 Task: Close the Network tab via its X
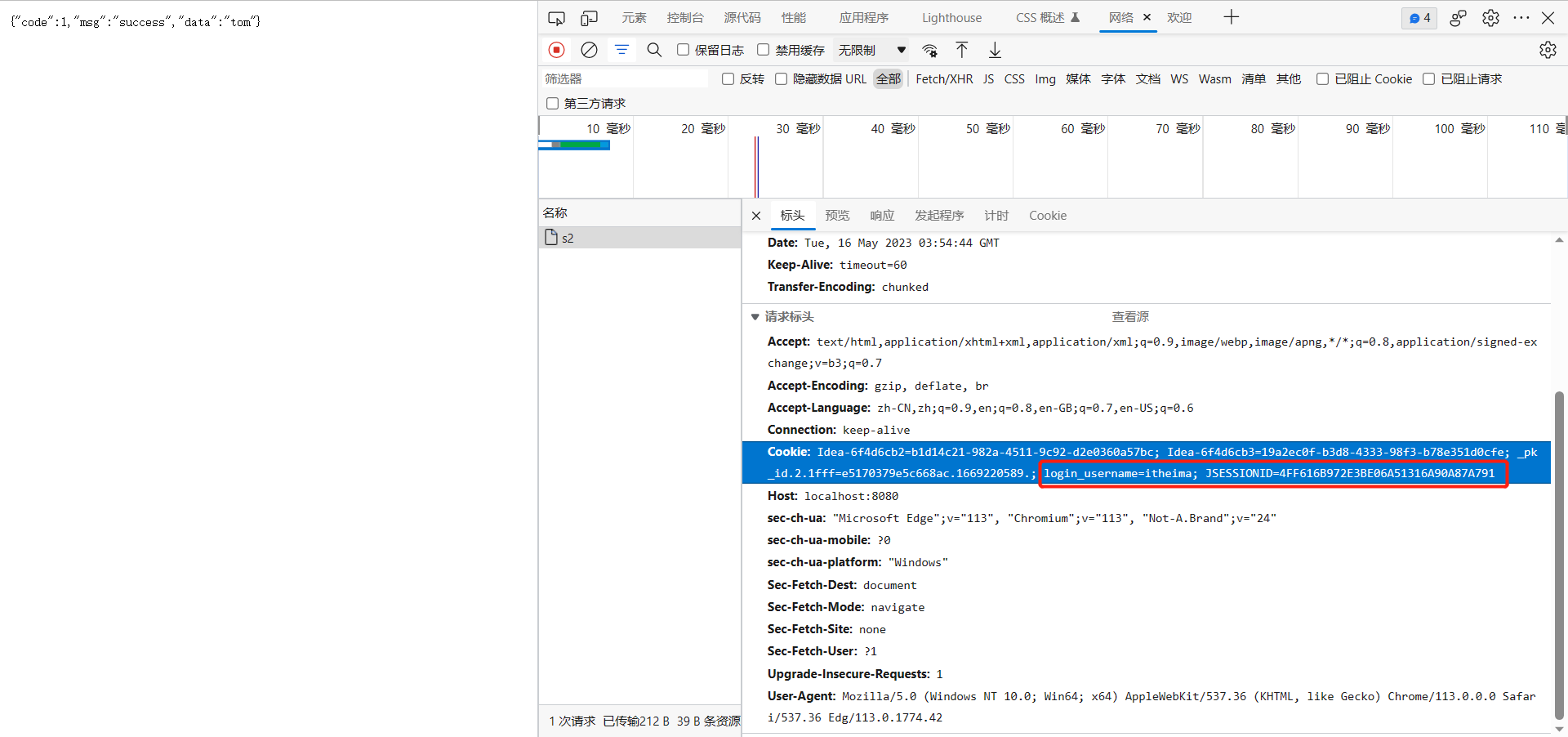point(1147,17)
